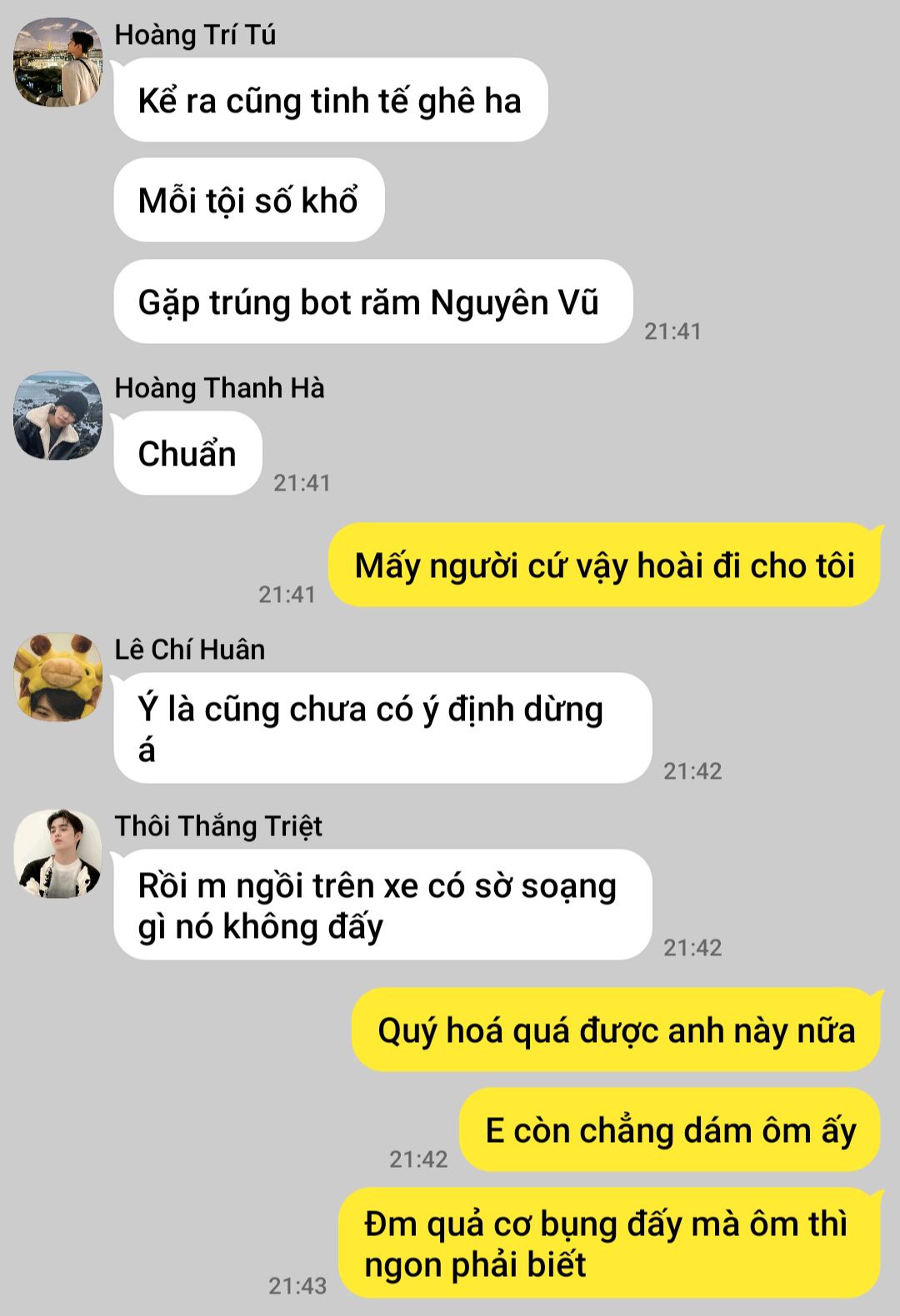Select the 'Gặp trúng bot răm Nguyên Vũ' message
Viewport: 900px width, 1316px height.
[x=372, y=302]
